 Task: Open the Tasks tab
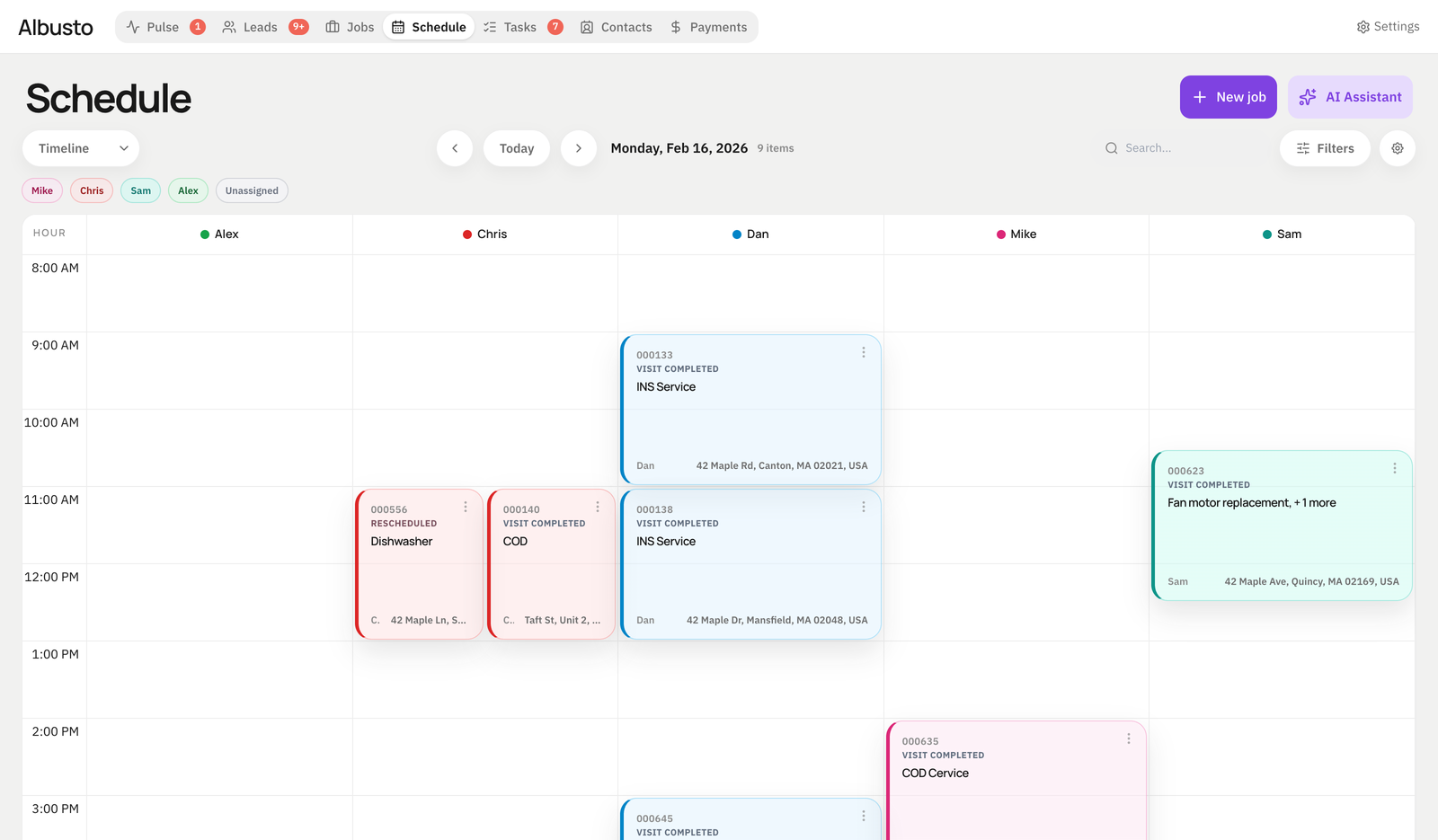[523, 27]
